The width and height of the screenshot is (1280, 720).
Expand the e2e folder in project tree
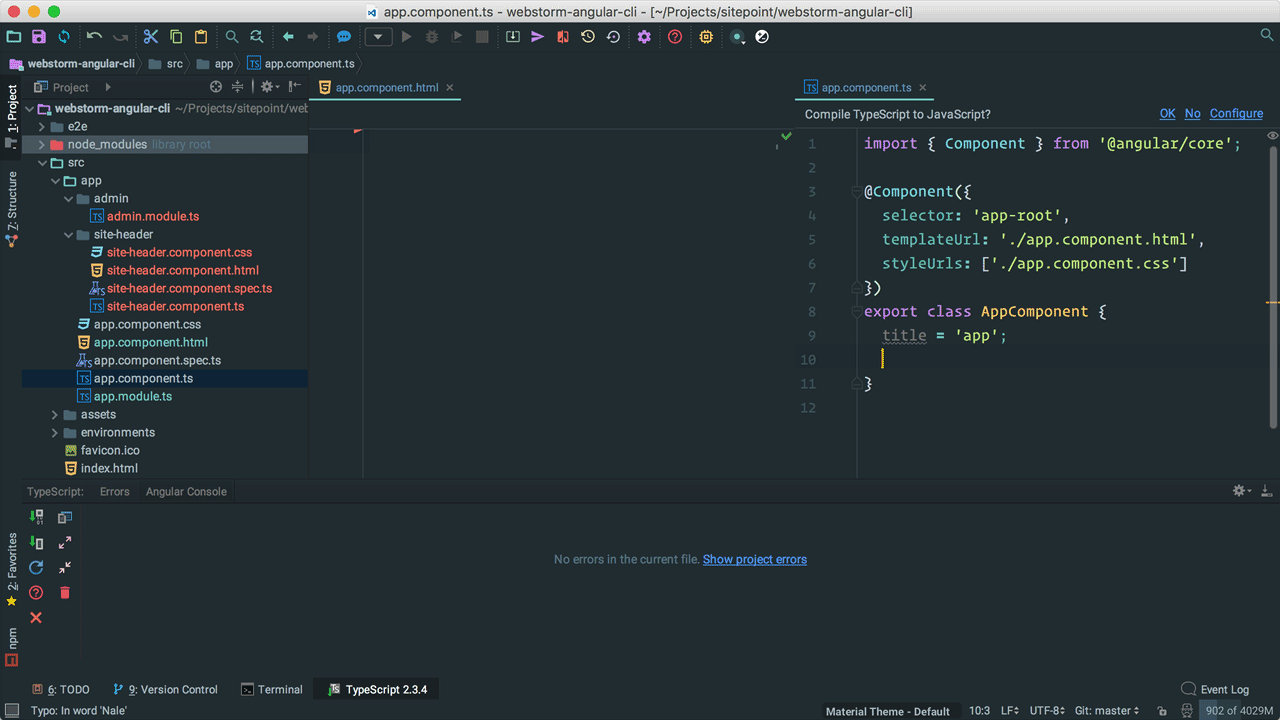pyautogui.click(x=42, y=127)
